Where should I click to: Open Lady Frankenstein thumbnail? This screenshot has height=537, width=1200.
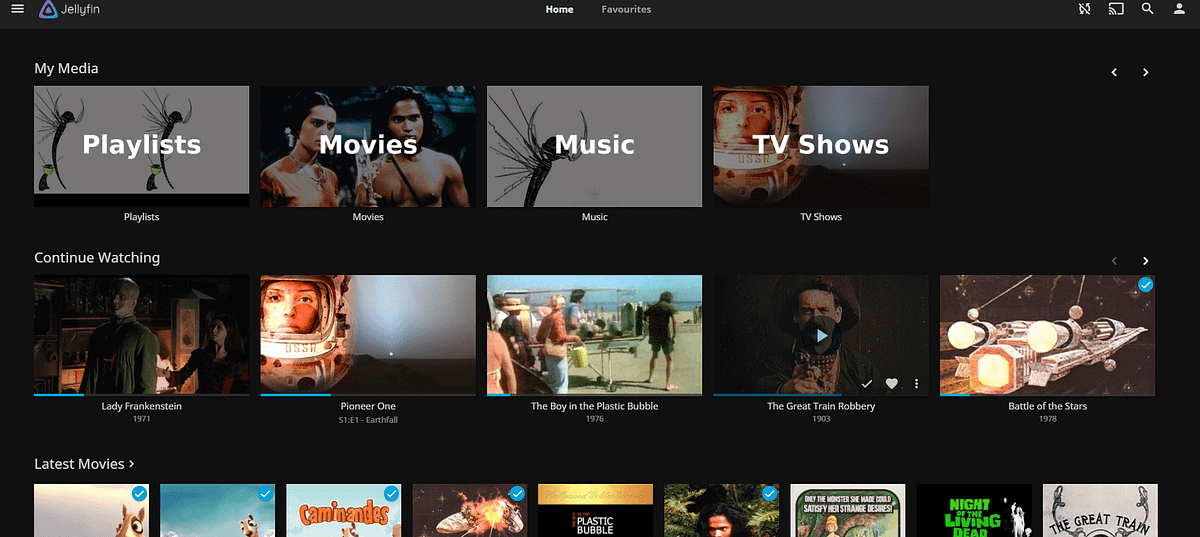pyautogui.click(x=141, y=335)
